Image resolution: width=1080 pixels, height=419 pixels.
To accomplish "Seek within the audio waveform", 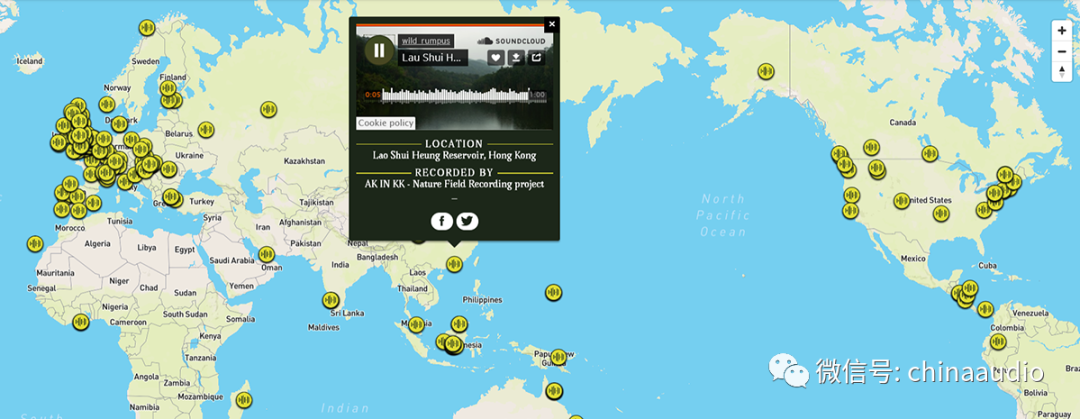I will pos(455,95).
